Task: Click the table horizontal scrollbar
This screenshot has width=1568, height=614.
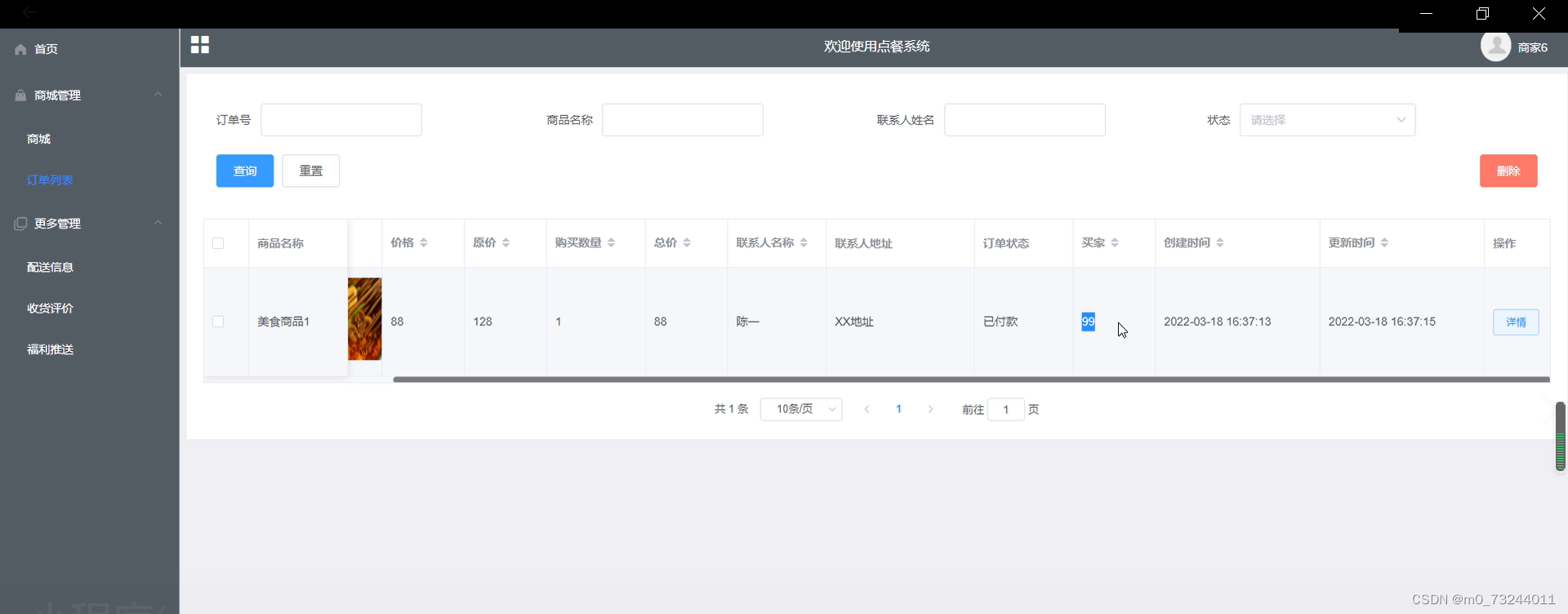Action: pyautogui.click(x=971, y=380)
